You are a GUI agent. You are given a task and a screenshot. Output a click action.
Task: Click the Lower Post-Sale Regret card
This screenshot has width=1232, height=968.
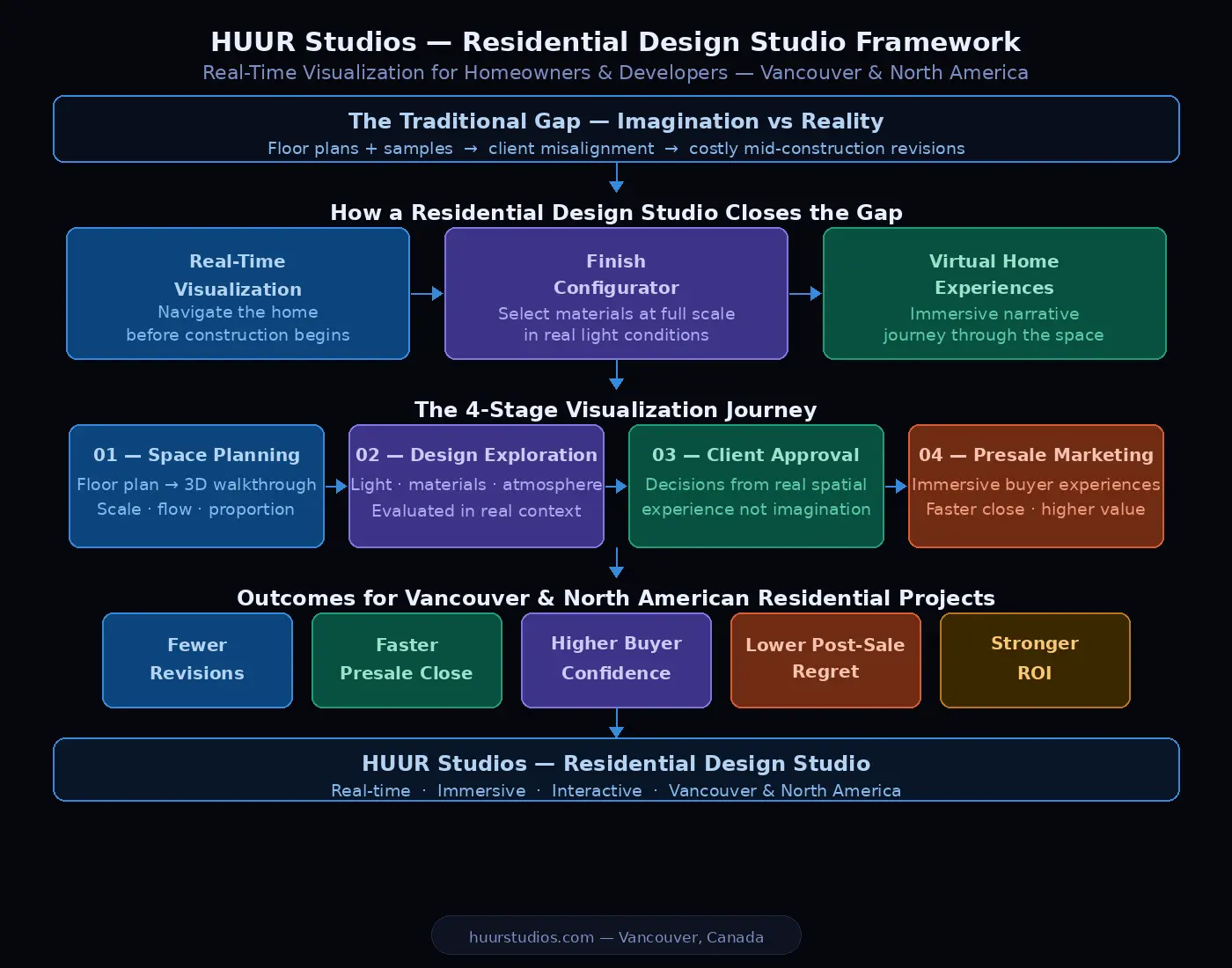coord(825,660)
